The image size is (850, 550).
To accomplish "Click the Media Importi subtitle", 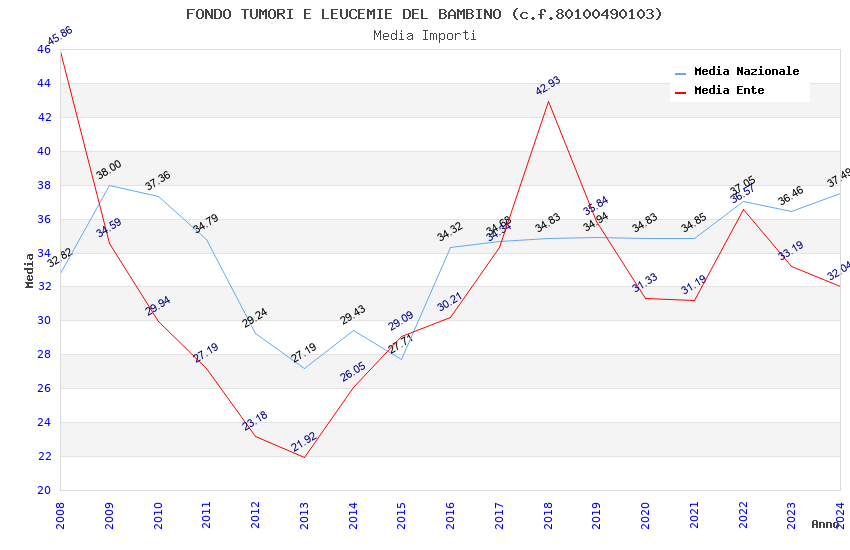I will click(x=424, y=36).
